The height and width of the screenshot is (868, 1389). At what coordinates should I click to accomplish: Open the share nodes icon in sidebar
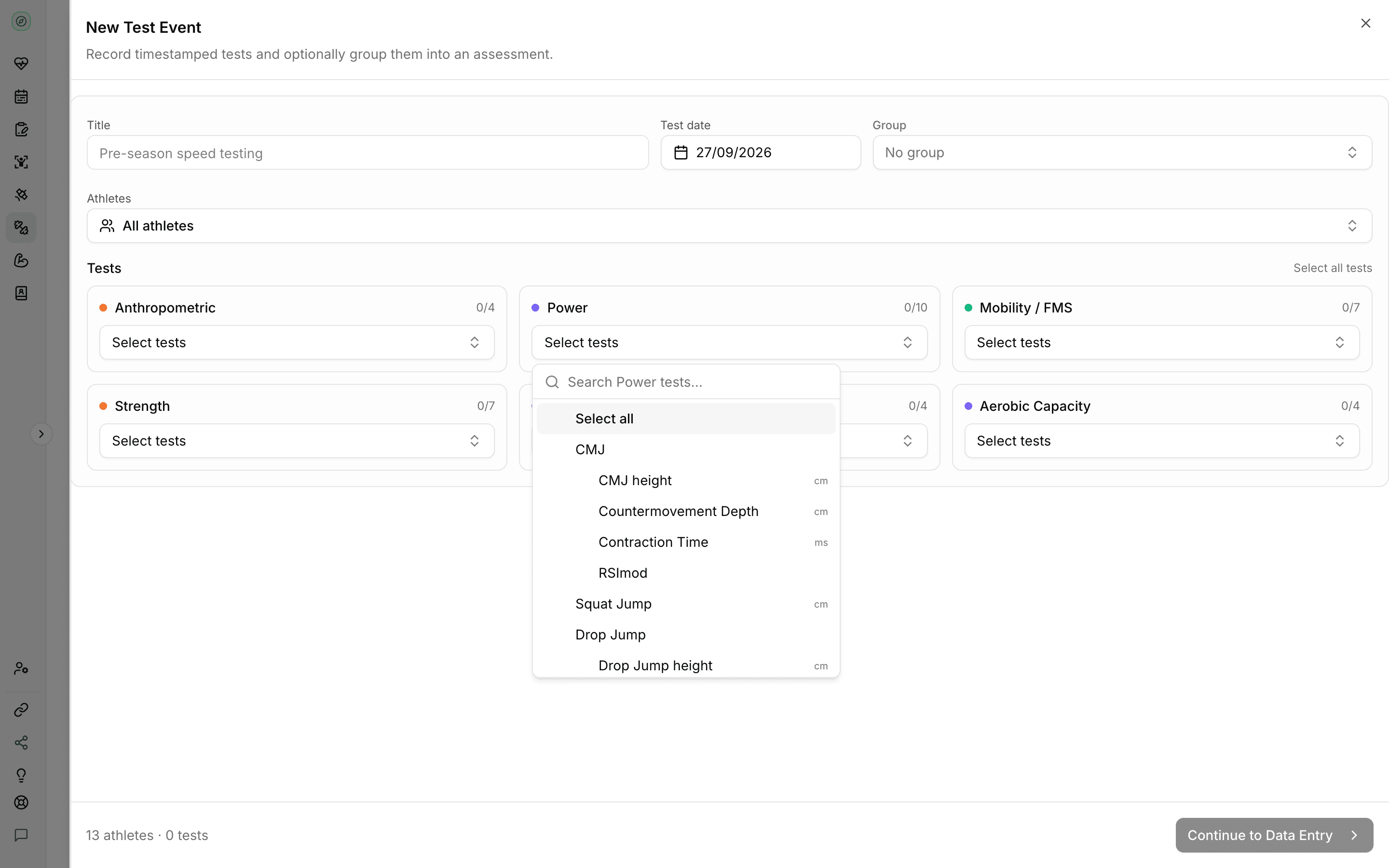pos(21,743)
